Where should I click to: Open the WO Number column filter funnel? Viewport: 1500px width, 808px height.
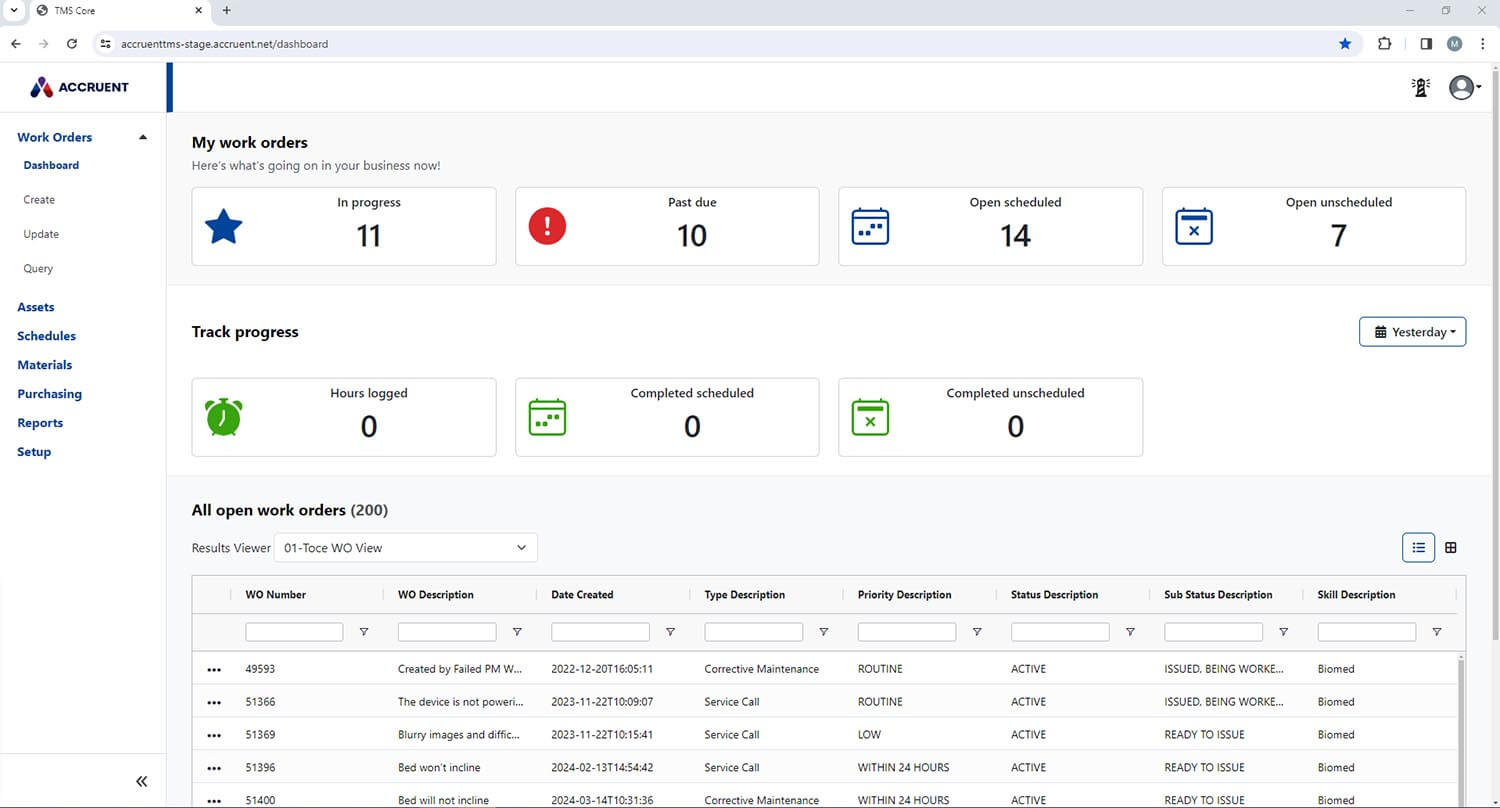coord(364,631)
